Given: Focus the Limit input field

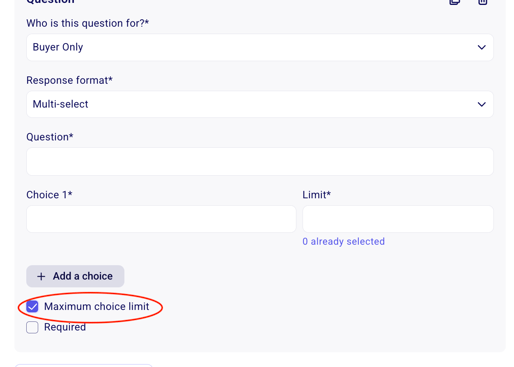Looking at the screenshot, I should [398, 219].
